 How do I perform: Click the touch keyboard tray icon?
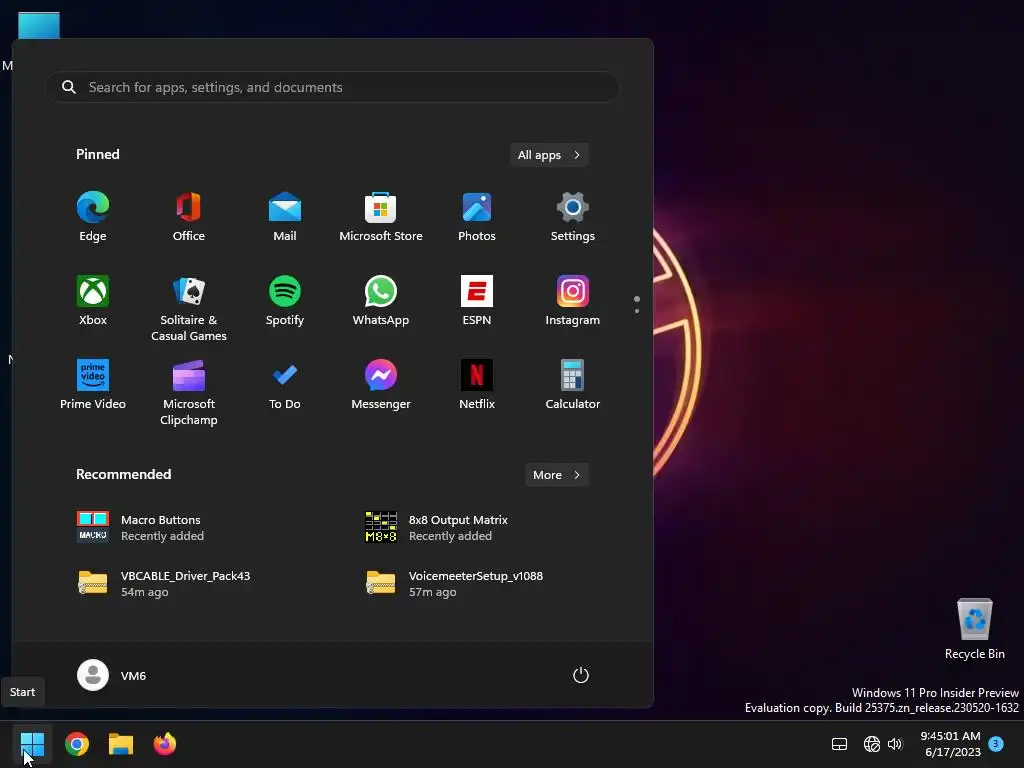point(839,744)
